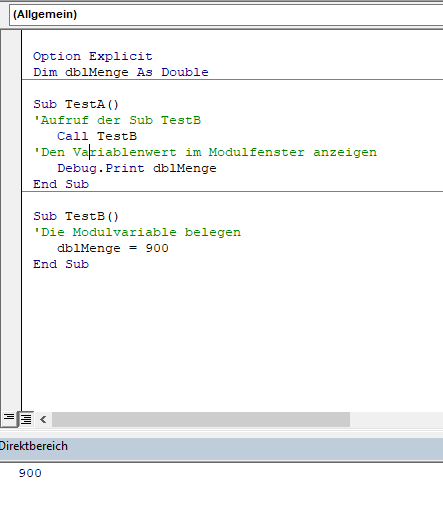Screen dimensions: 443x513
Task: Click the comment 'Aufruf der Sub TestB'
Action: pos(117,120)
